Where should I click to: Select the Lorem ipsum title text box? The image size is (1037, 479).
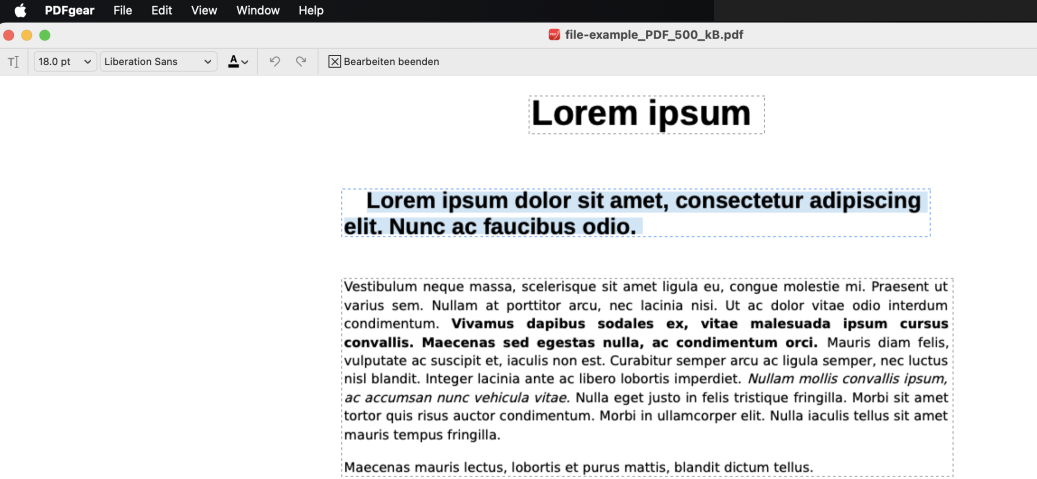coord(646,114)
